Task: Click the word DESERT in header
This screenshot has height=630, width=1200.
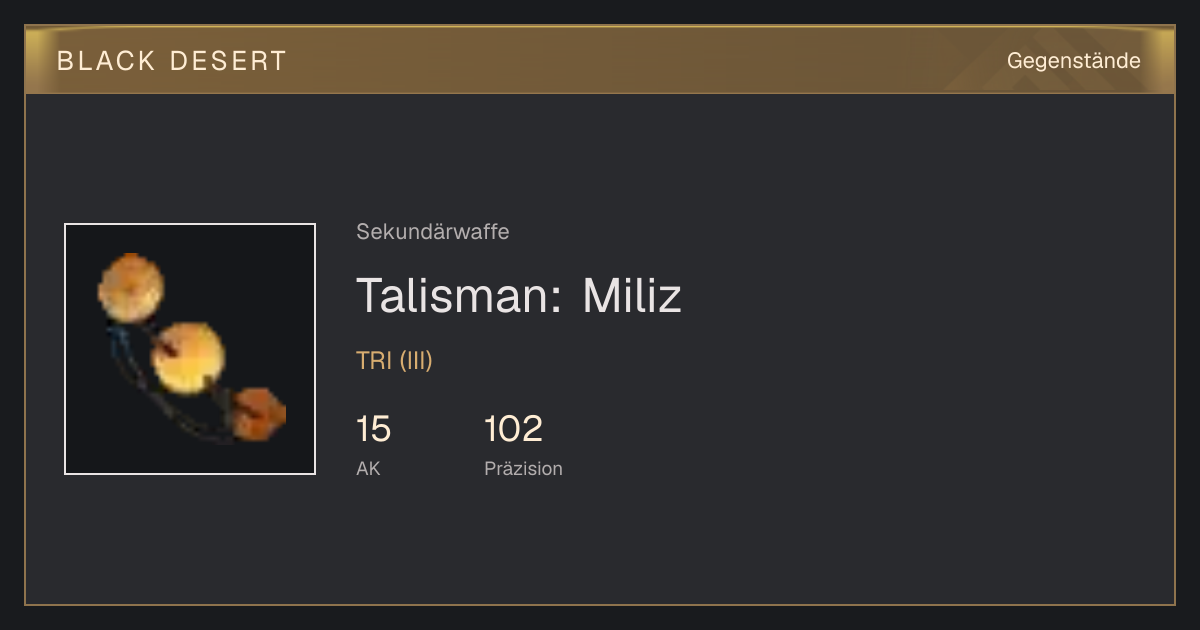Action: coord(228,61)
